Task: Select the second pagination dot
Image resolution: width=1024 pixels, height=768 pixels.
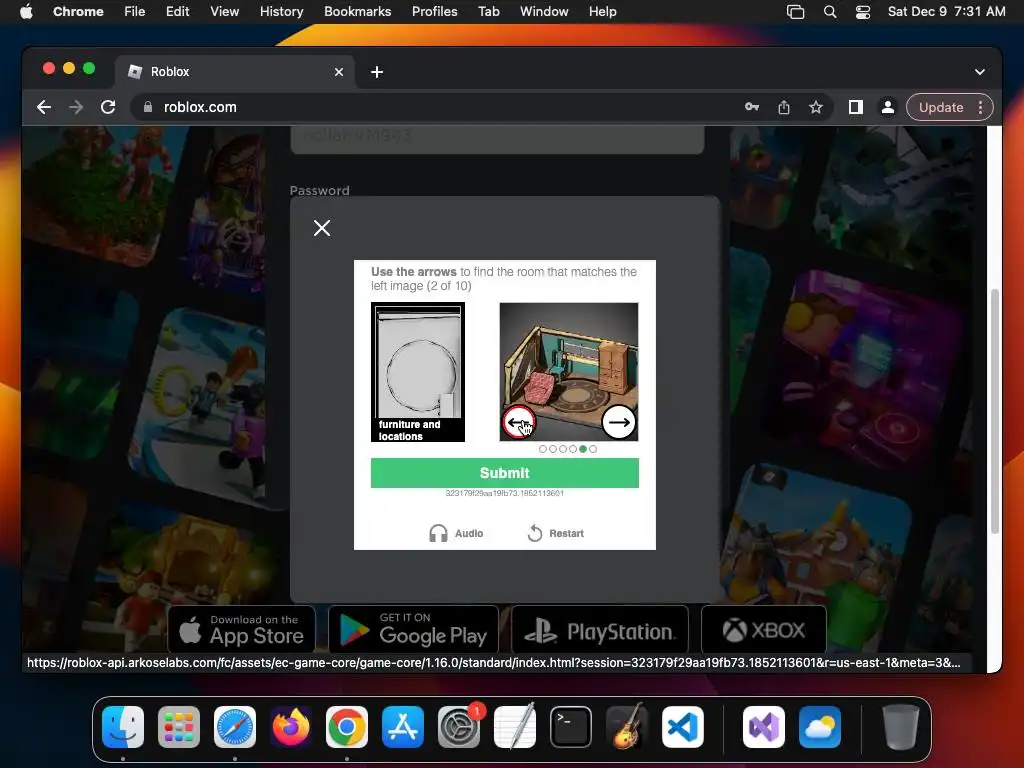Action: tap(553, 449)
